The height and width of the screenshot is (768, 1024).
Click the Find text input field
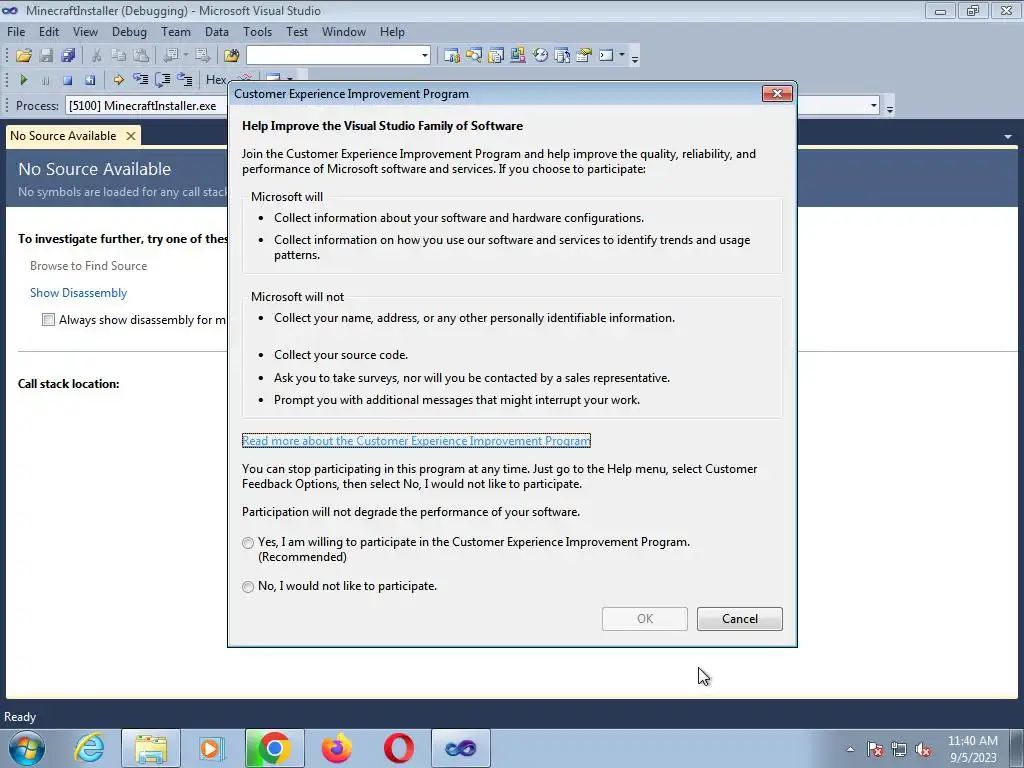tap(332, 56)
